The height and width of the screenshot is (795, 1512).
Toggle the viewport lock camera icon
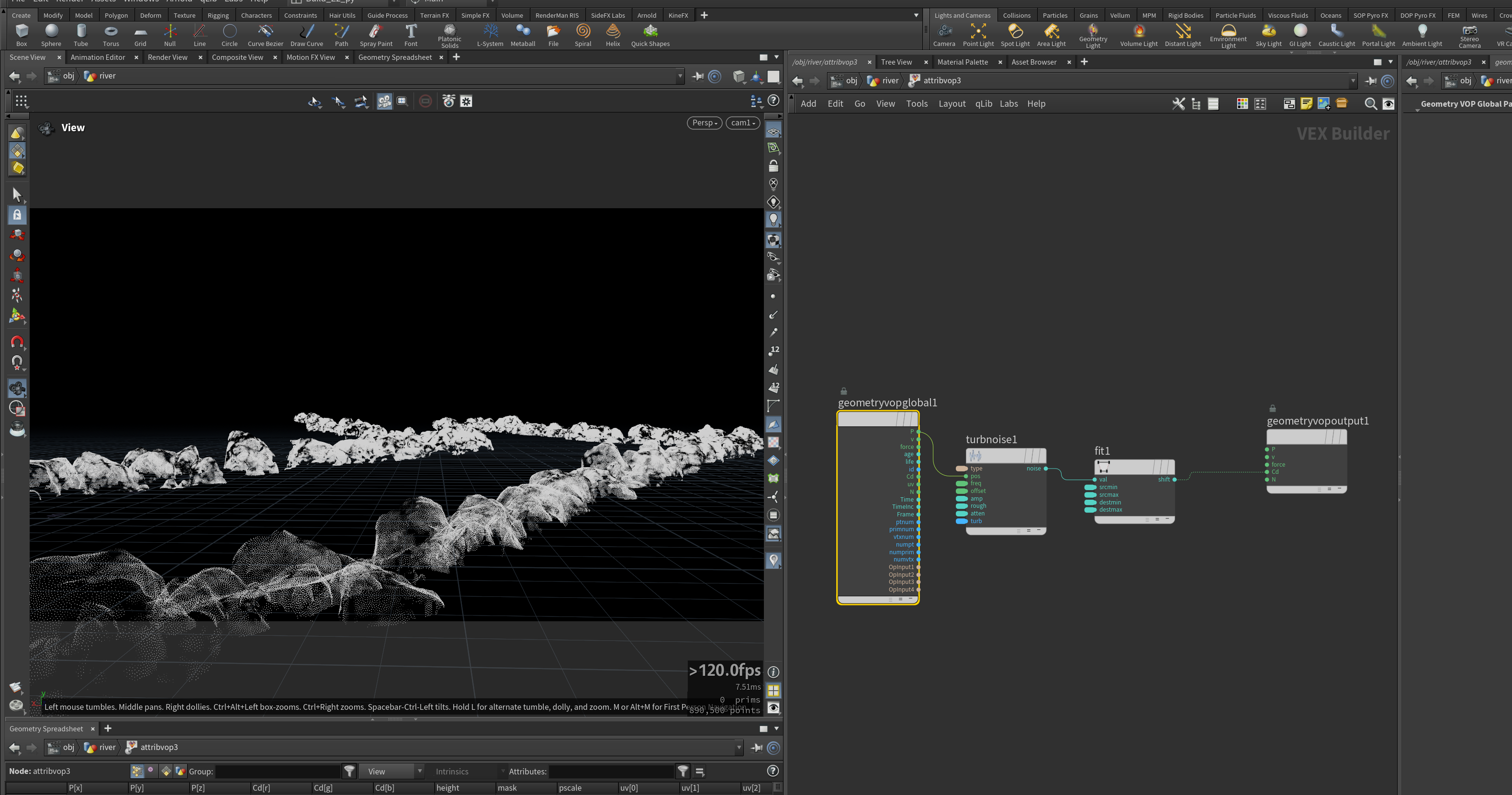[773, 166]
